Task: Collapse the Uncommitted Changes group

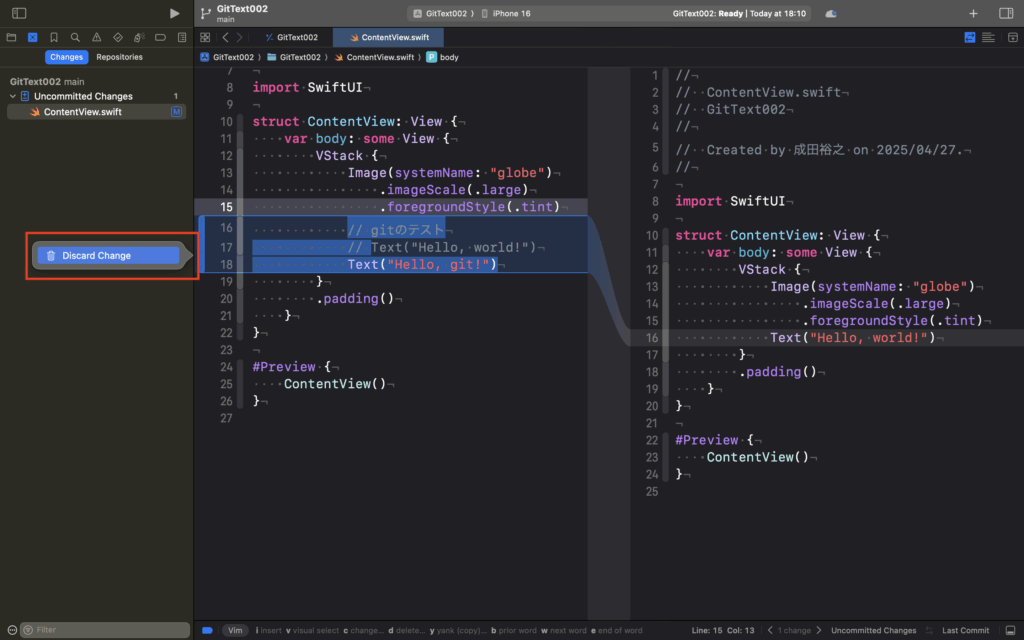Action: (12, 96)
